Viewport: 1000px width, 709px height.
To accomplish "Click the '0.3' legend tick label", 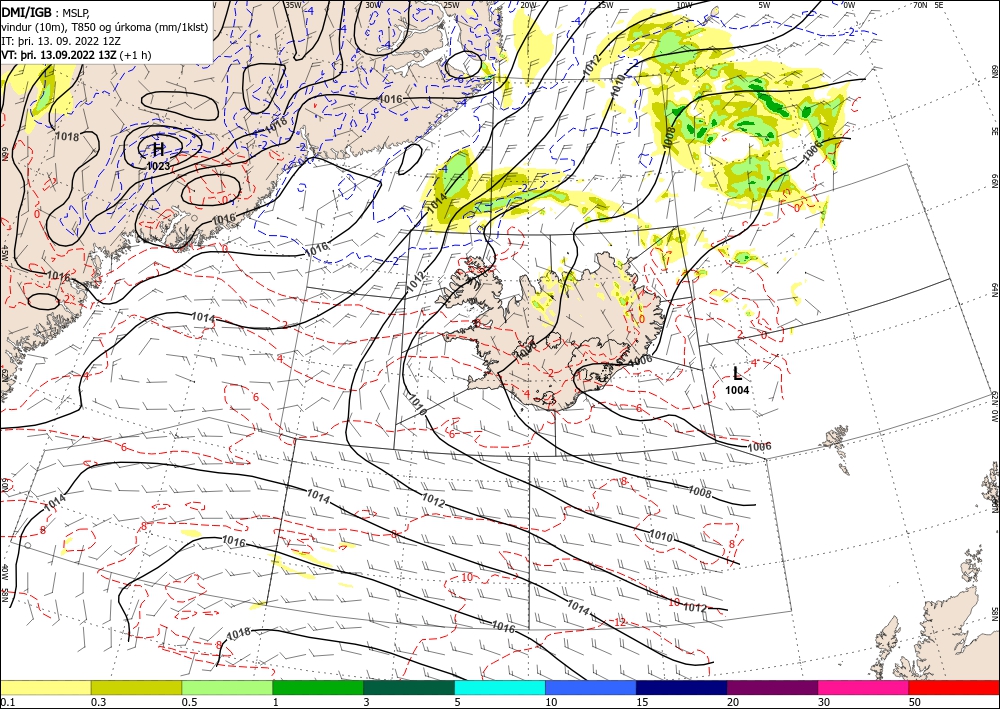I will [98, 702].
